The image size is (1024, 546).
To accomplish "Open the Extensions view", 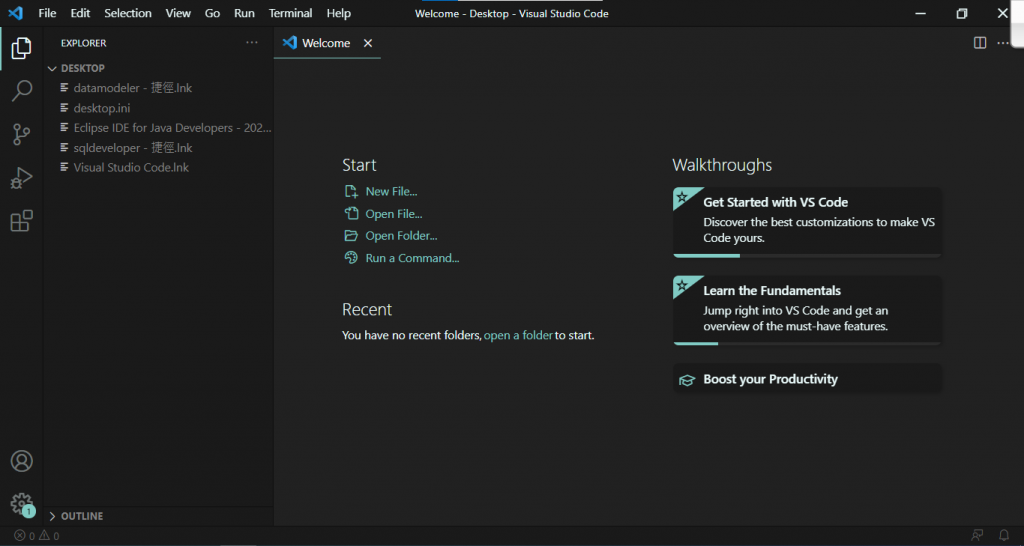I will [x=22, y=221].
